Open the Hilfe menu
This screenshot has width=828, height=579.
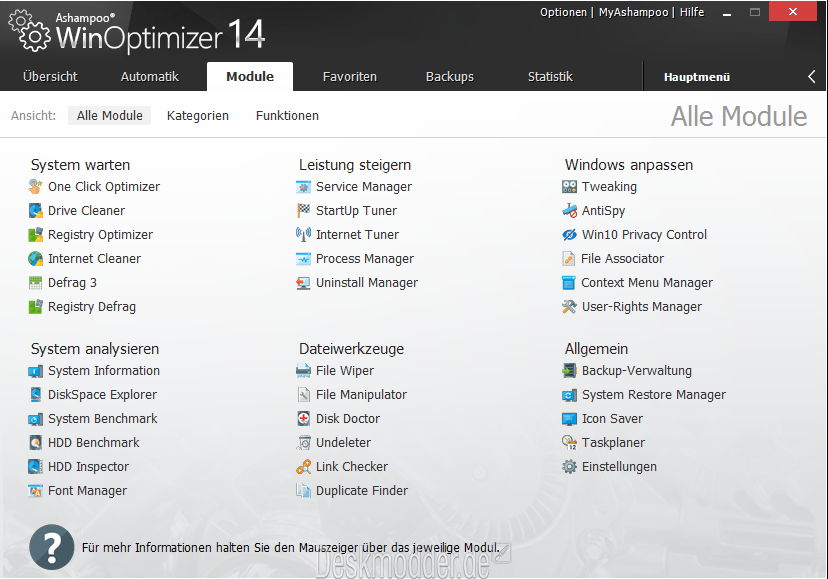(x=692, y=12)
